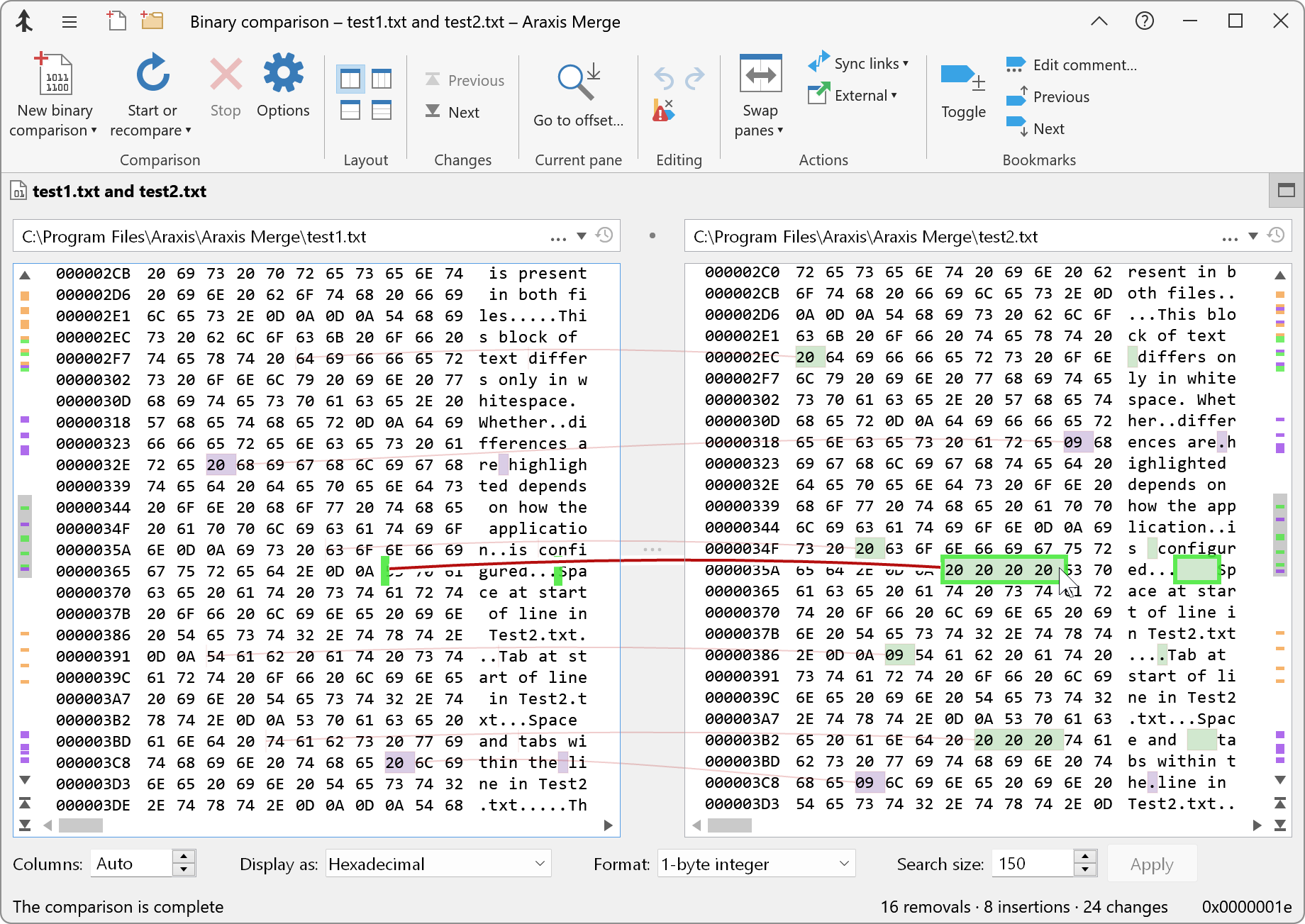The width and height of the screenshot is (1305, 924).
Task: Undo the last edit
Action: [662, 77]
